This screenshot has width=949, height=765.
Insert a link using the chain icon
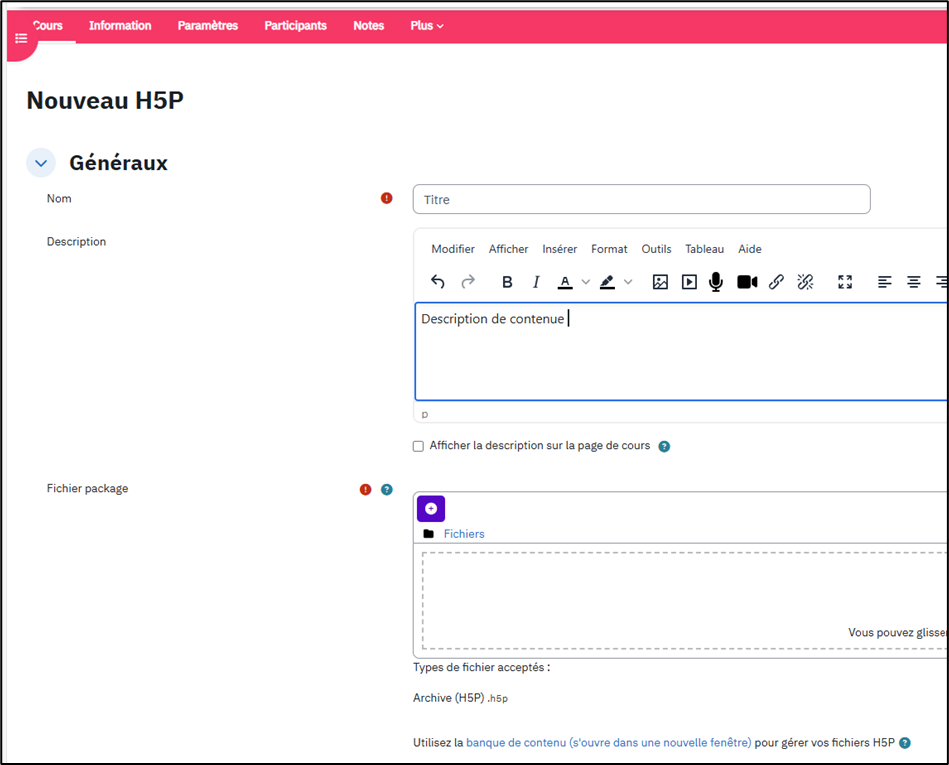pos(776,282)
